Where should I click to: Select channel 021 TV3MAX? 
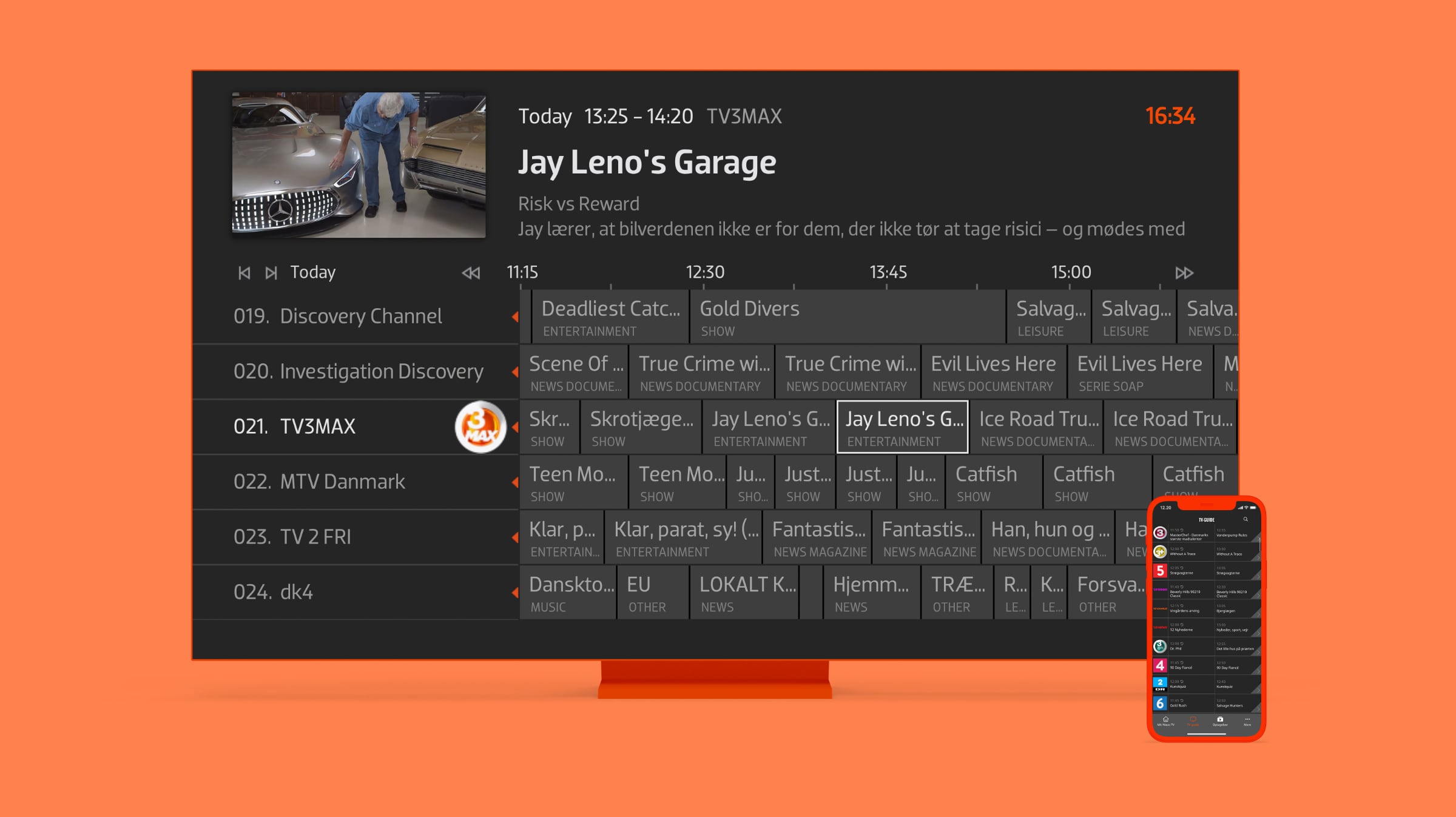click(x=356, y=427)
